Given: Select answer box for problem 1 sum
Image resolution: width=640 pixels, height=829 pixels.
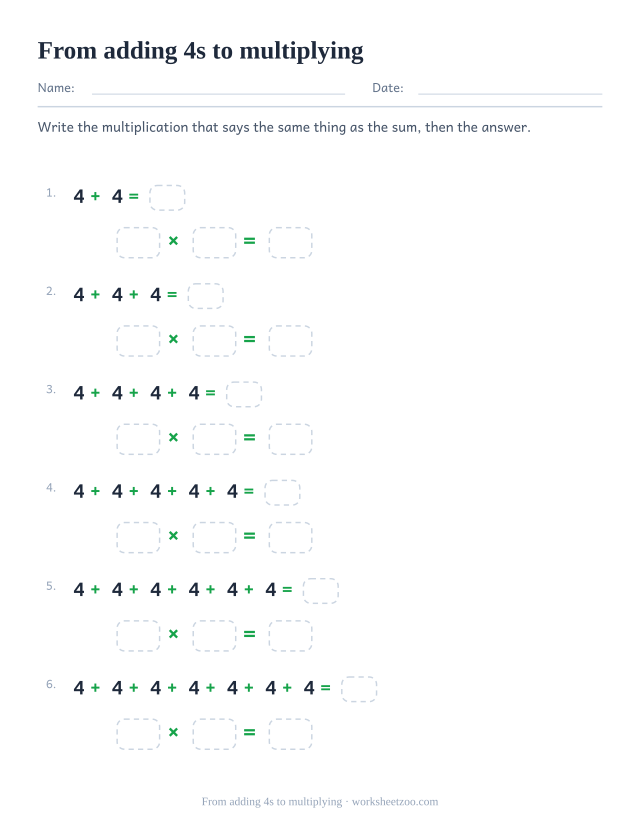Looking at the screenshot, I should click(167, 198).
